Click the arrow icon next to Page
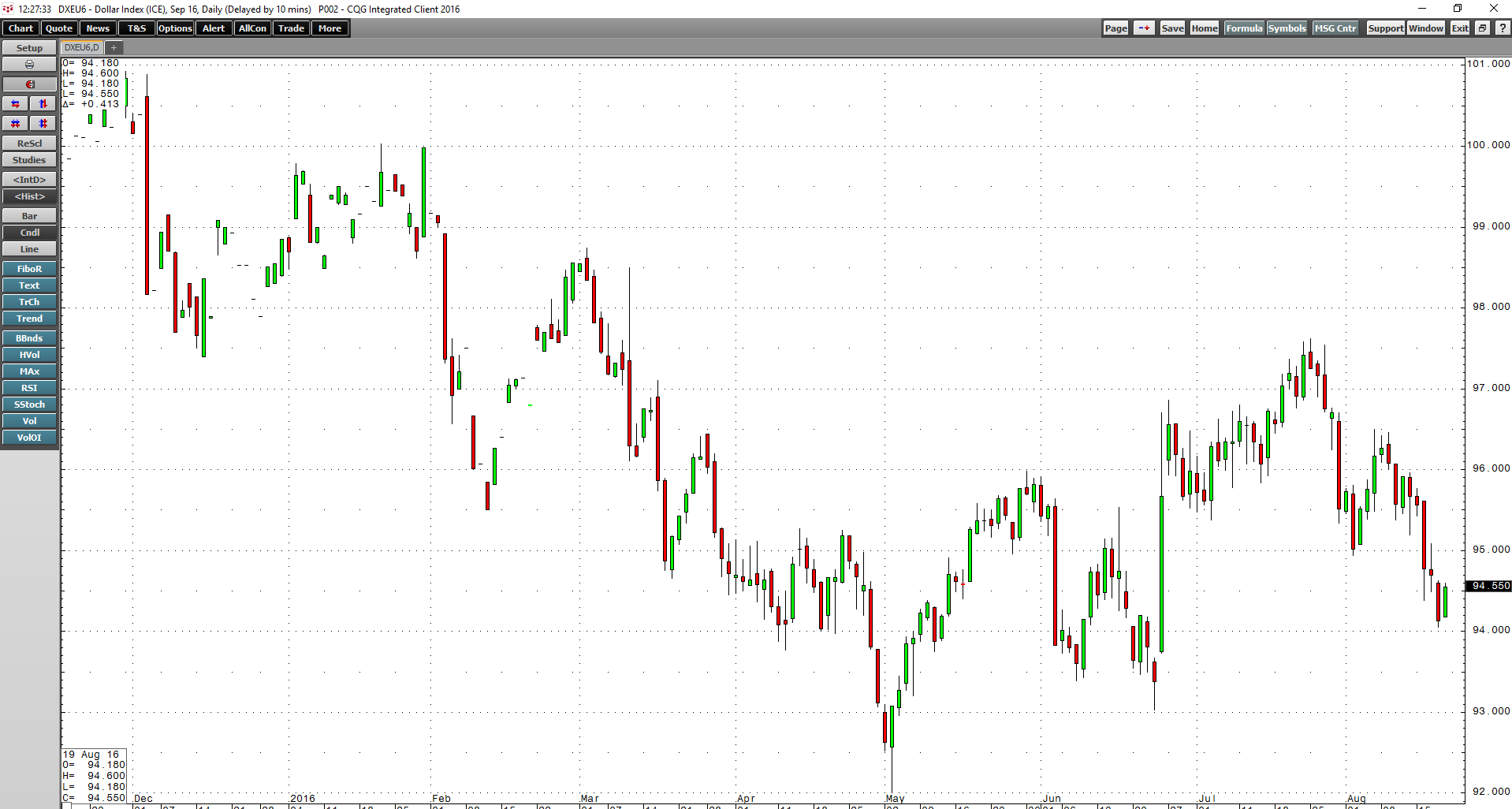The height and width of the screenshot is (809, 1512). coord(1144,28)
